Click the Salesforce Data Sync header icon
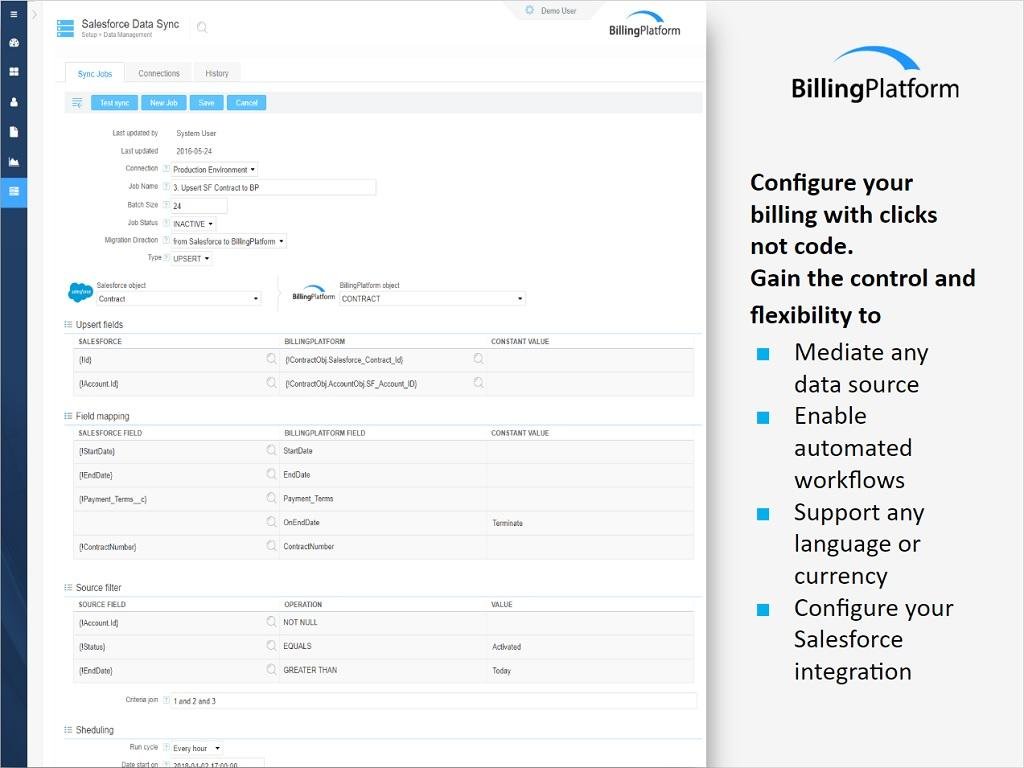This screenshot has height=768, width=1024. pyautogui.click(x=65, y=28)
